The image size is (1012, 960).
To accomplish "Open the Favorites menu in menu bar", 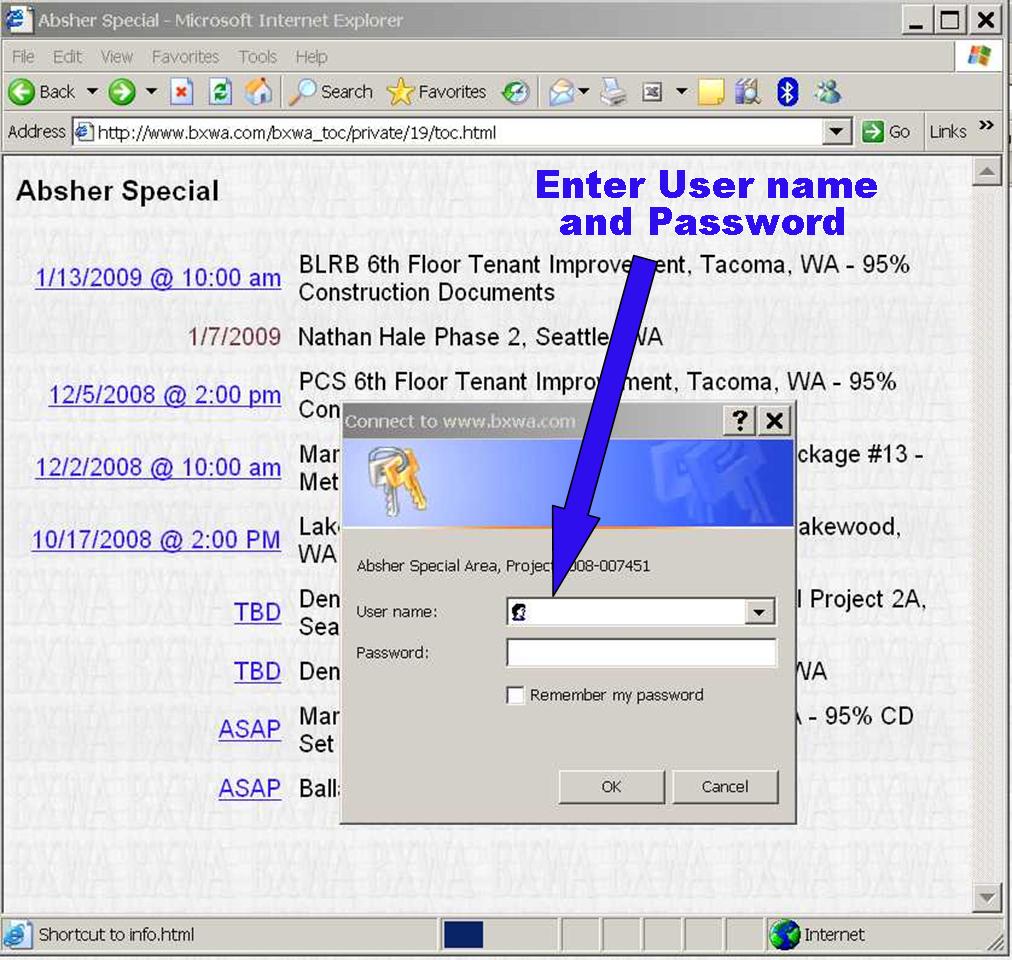I will 185,57.
